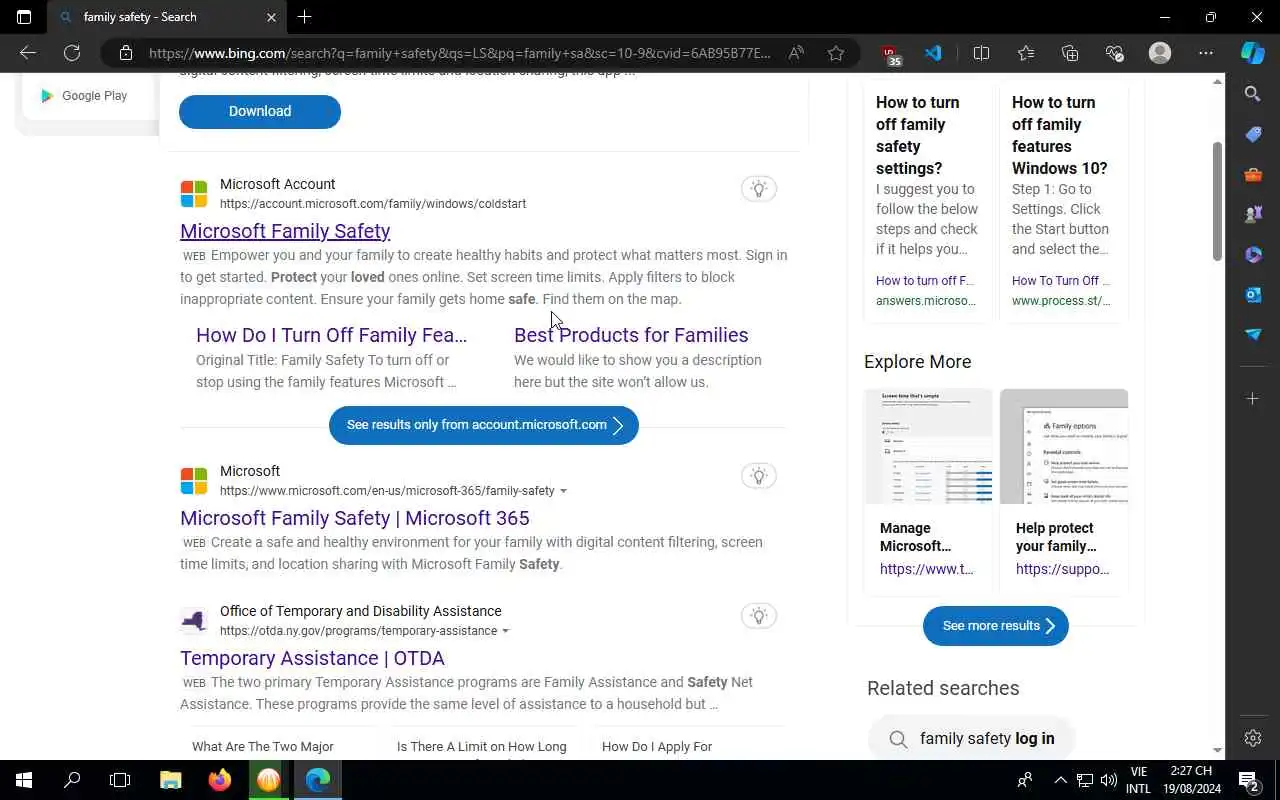Expand dropdown arrow next to otda.ny.gov URL
The image size is (1280, 800).
[x=505, y=631]
